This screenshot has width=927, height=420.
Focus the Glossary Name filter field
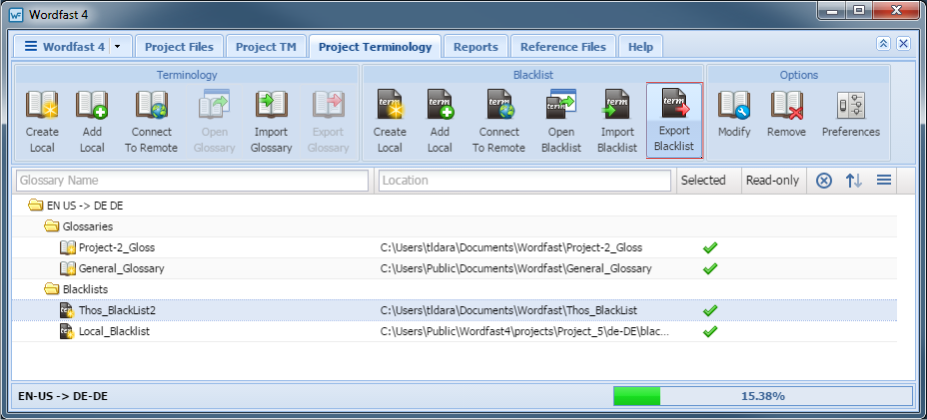193,180
